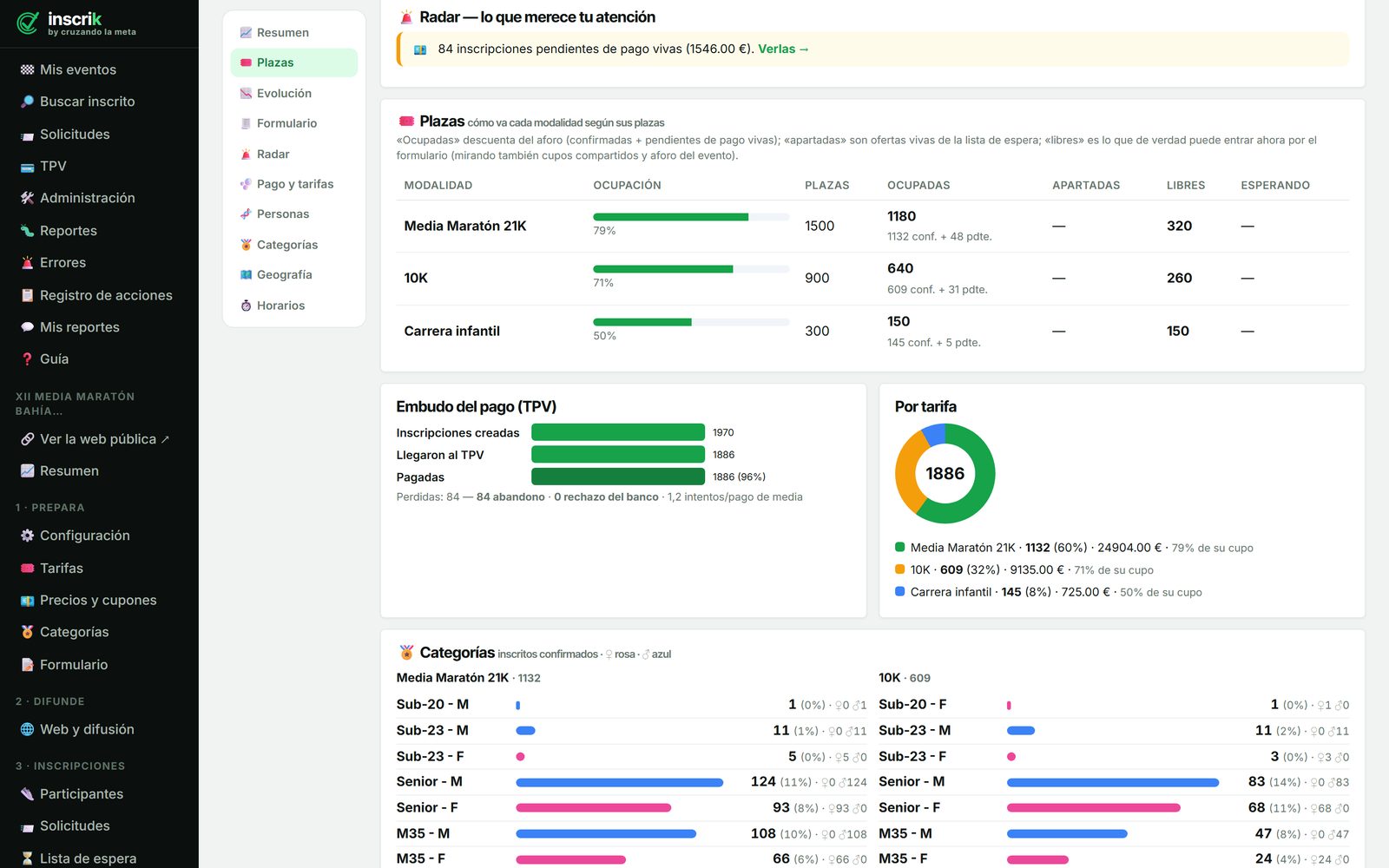Click Carrera infantil occupancy progress bar
The image size is (1389, 868).
691,322
